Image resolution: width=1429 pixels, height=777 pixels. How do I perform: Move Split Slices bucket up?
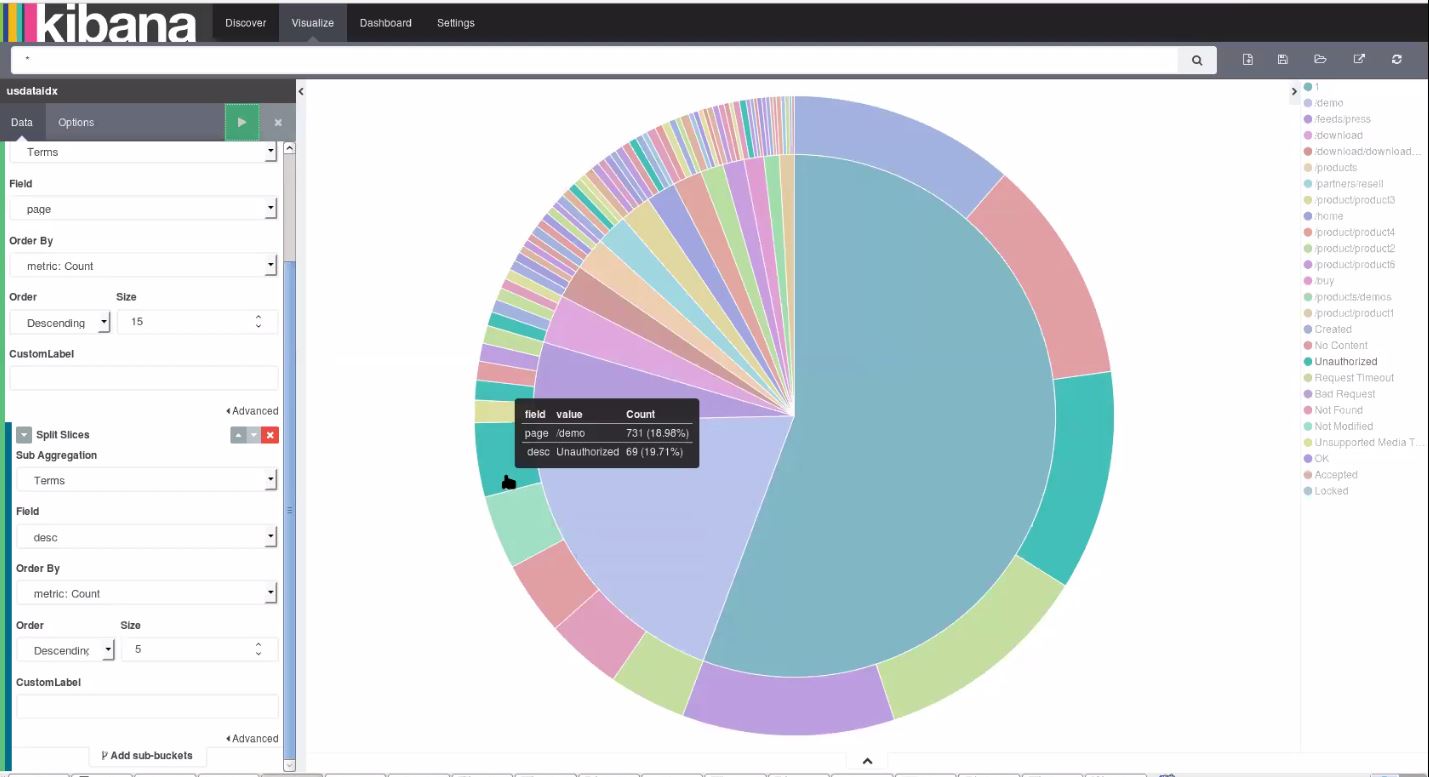pyautogui.click(x=237, y=435)
